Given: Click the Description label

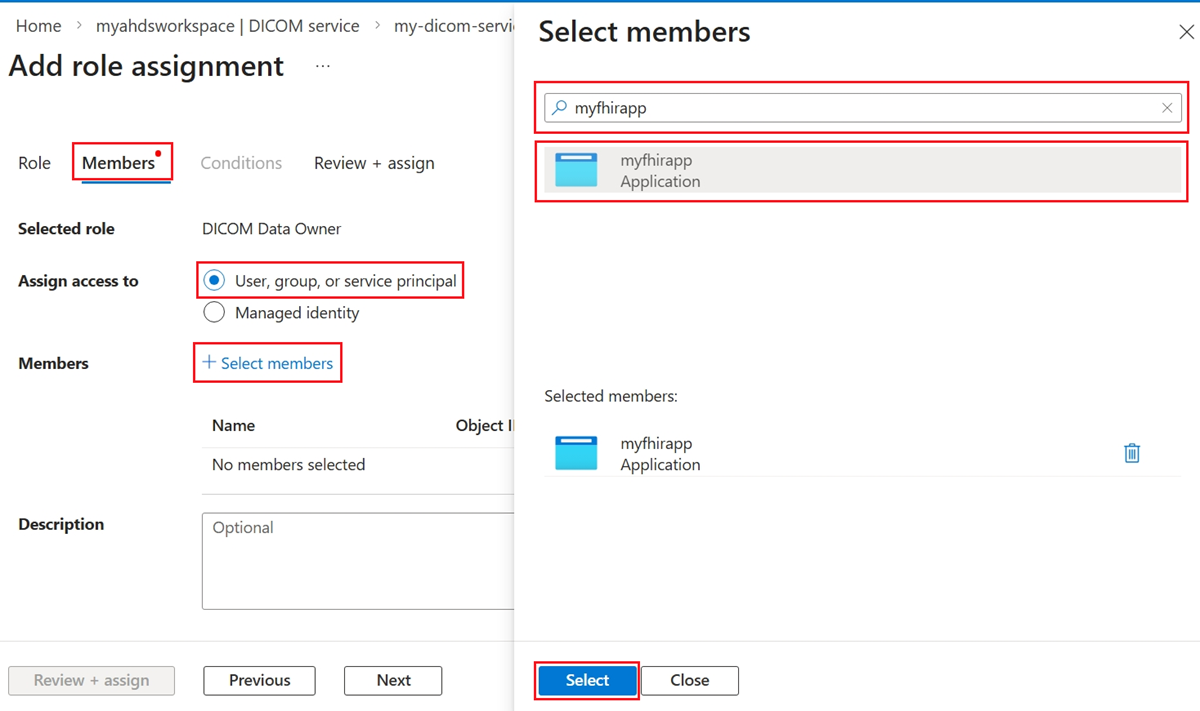Looking at the screenshot, I should tap(61, 524).
